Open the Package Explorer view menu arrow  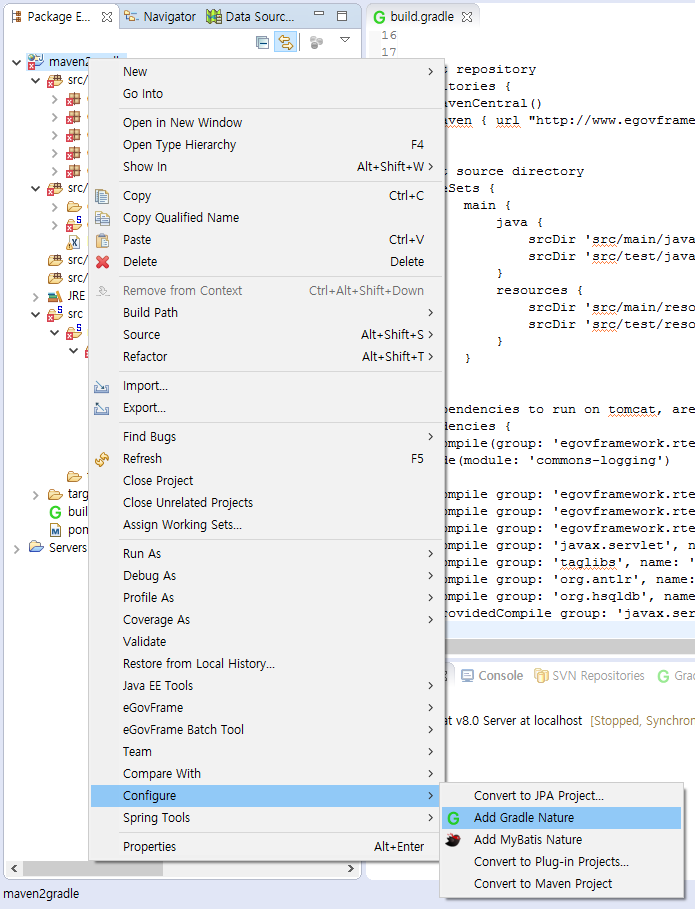coord(345,41)
